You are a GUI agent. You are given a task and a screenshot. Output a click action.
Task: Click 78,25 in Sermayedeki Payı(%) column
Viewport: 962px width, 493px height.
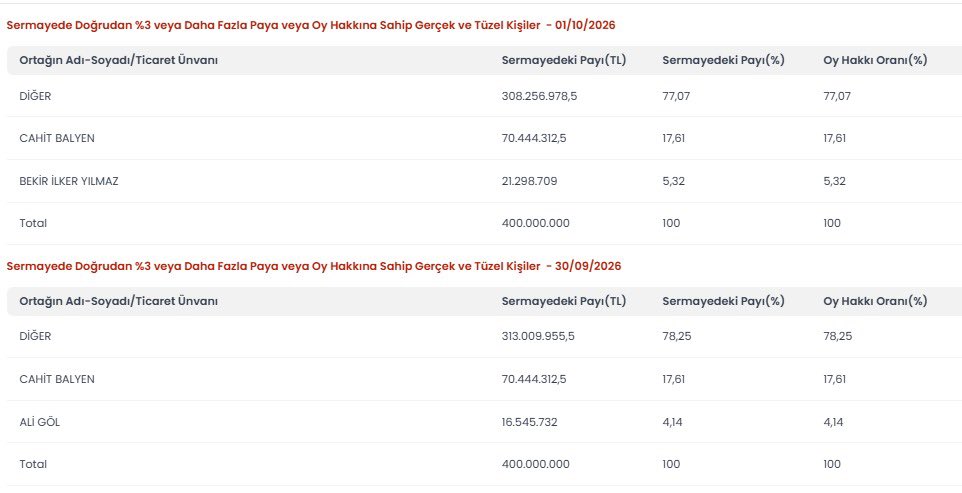677,337
